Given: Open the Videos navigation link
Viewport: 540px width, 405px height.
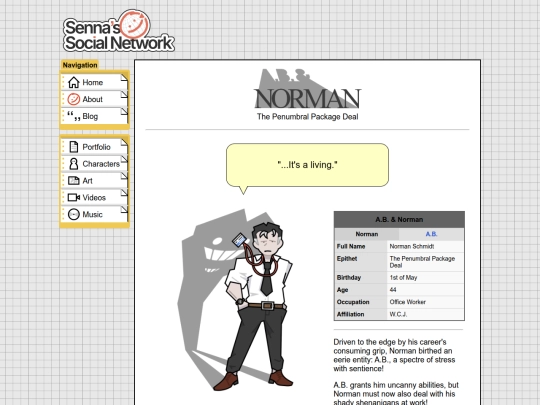Looking at the screenshot, I should (94, 197).
